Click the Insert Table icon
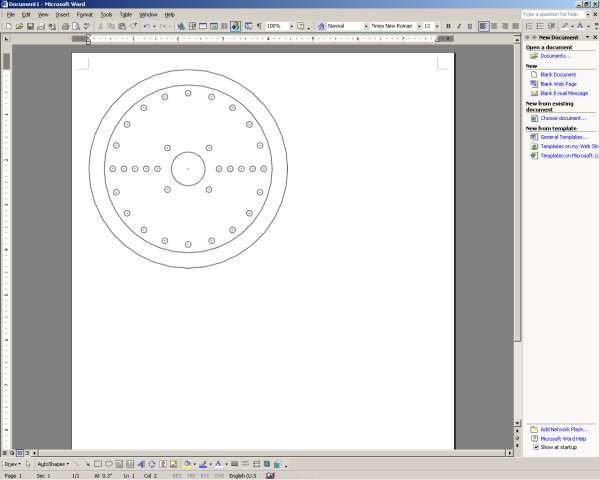This screenshot has width=600, height=480. click(x=203, y=26)
